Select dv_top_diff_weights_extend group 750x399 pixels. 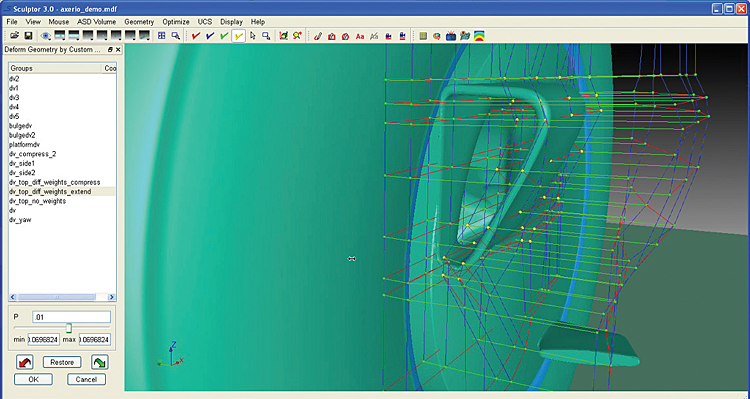coord(62,191)
